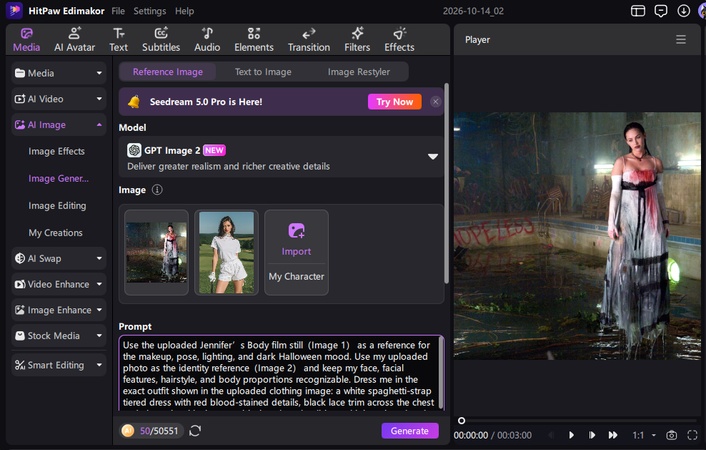Switch to the Reference Image tab
Viewport: 706px width, 450px height.
click(167, 72)
